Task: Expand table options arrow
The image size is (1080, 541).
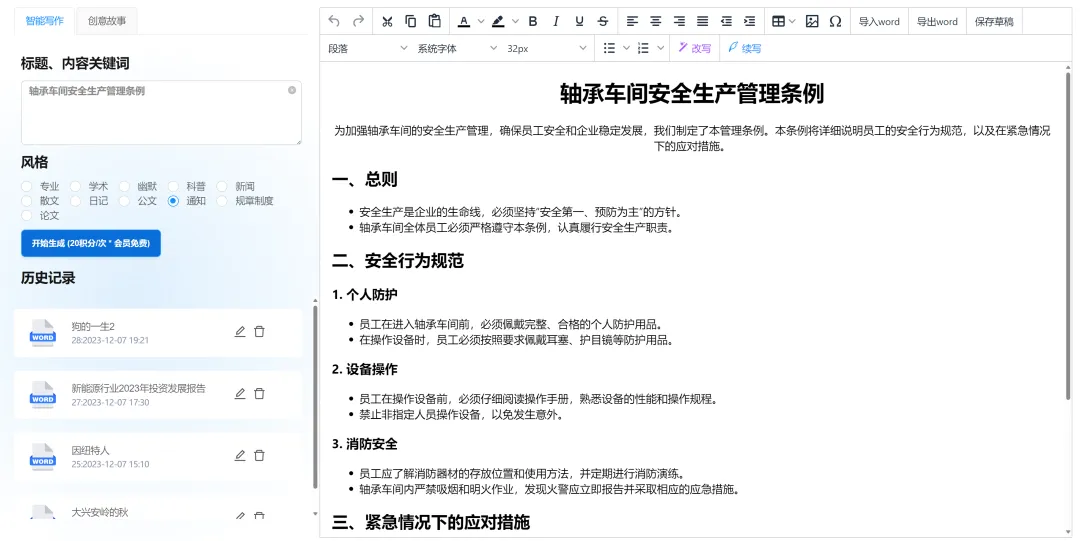Action: tap(792, 21)
